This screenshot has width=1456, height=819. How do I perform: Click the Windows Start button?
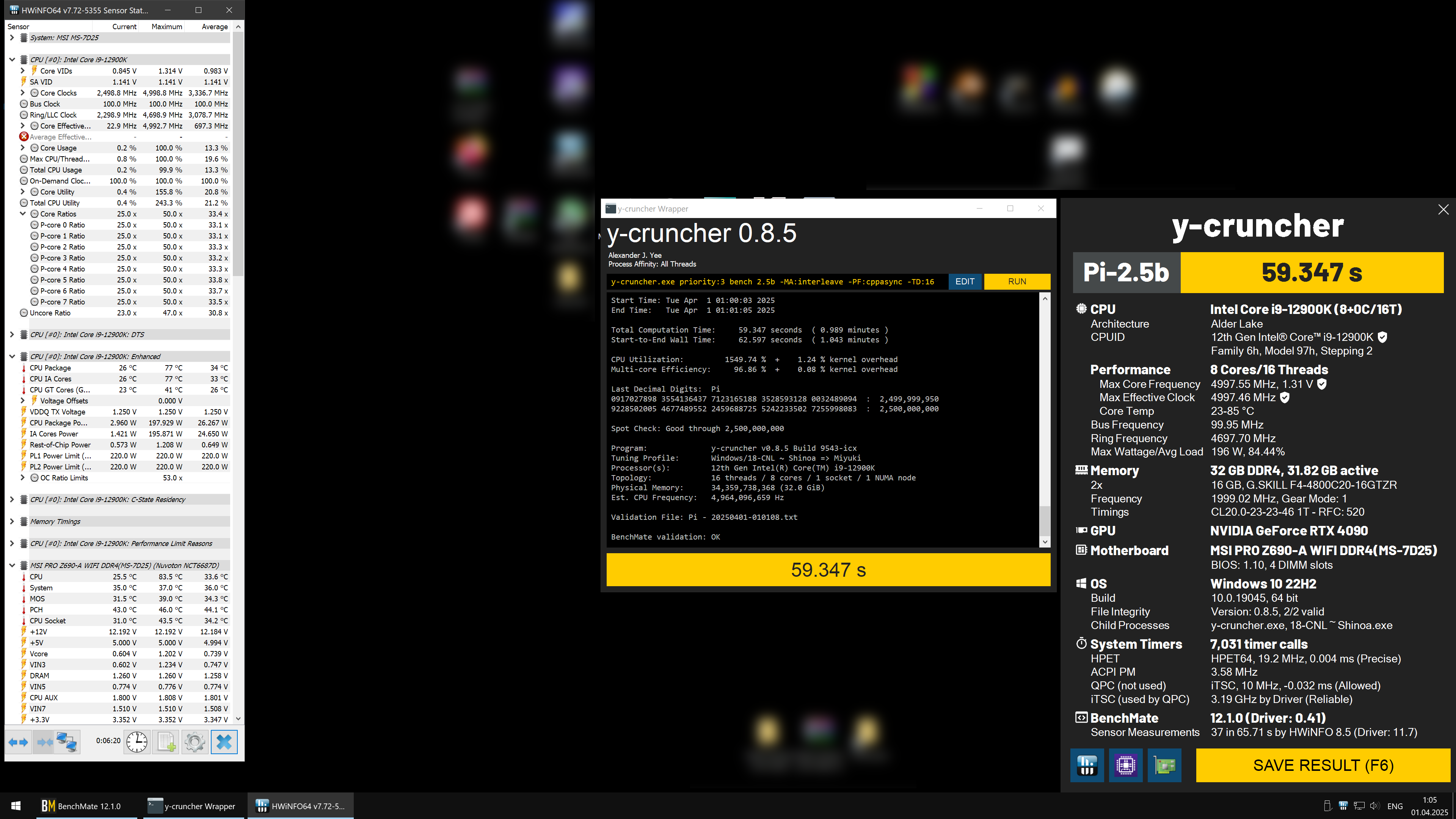click(x=16, y=806)
